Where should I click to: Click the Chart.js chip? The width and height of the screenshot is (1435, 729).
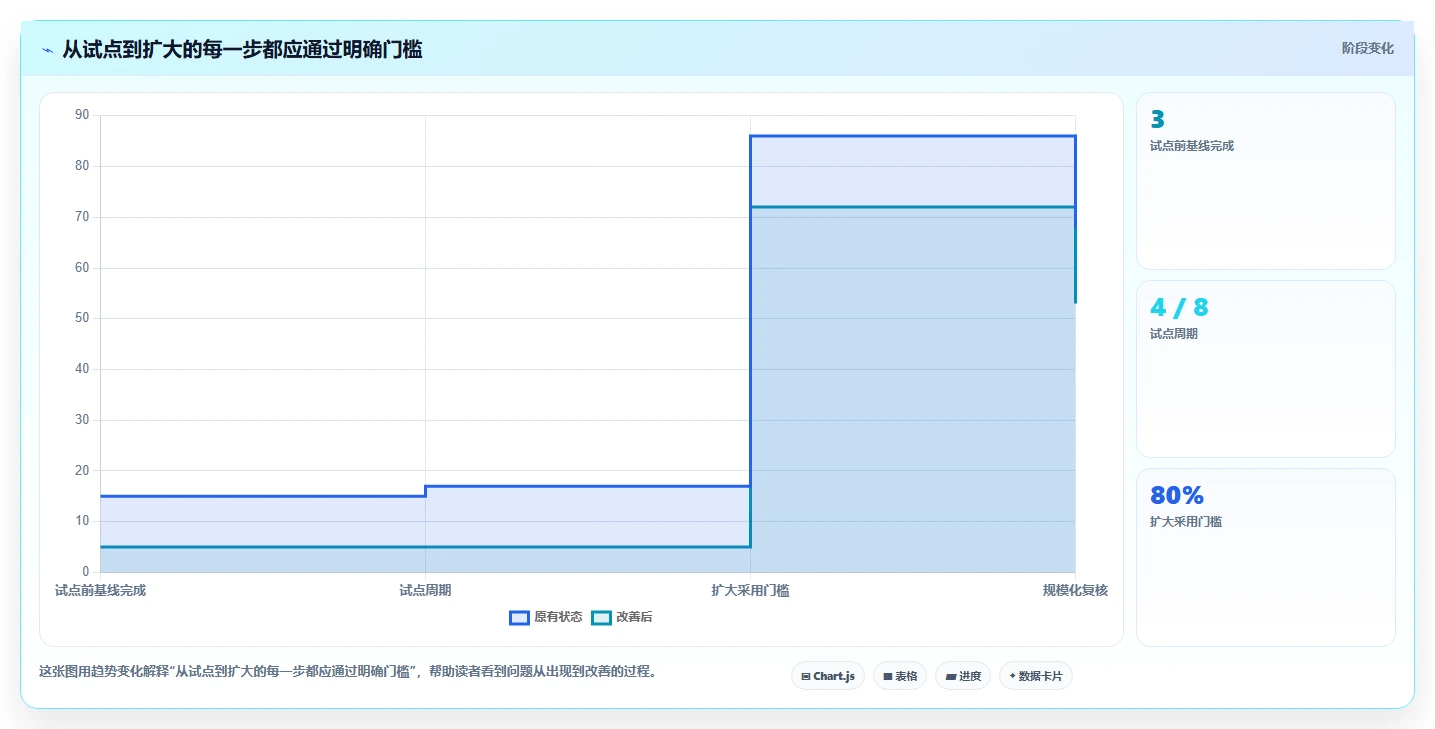(x=828, y=676)
